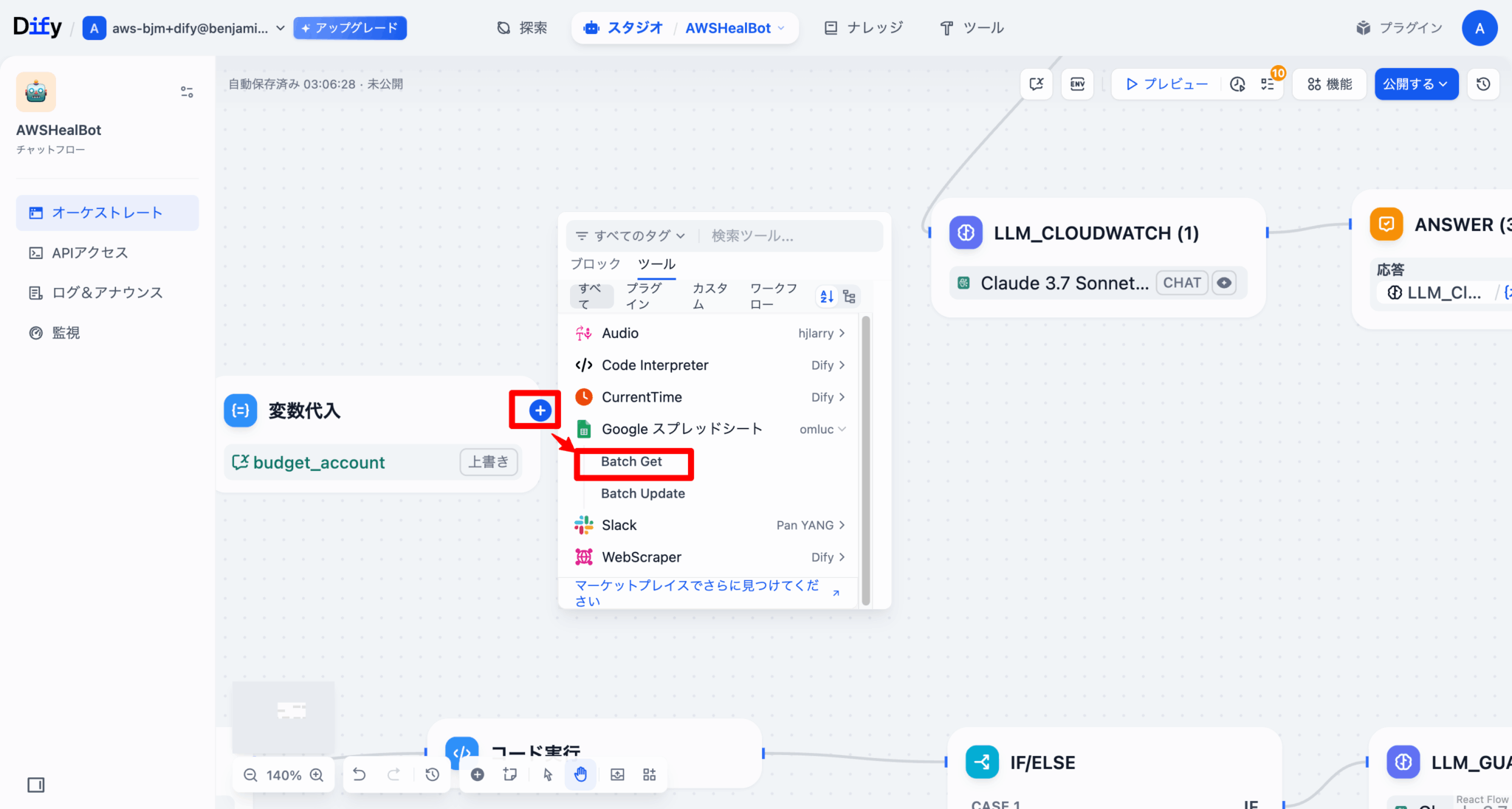
Task: Click the プレビュー button
Action: point(1165,84)
